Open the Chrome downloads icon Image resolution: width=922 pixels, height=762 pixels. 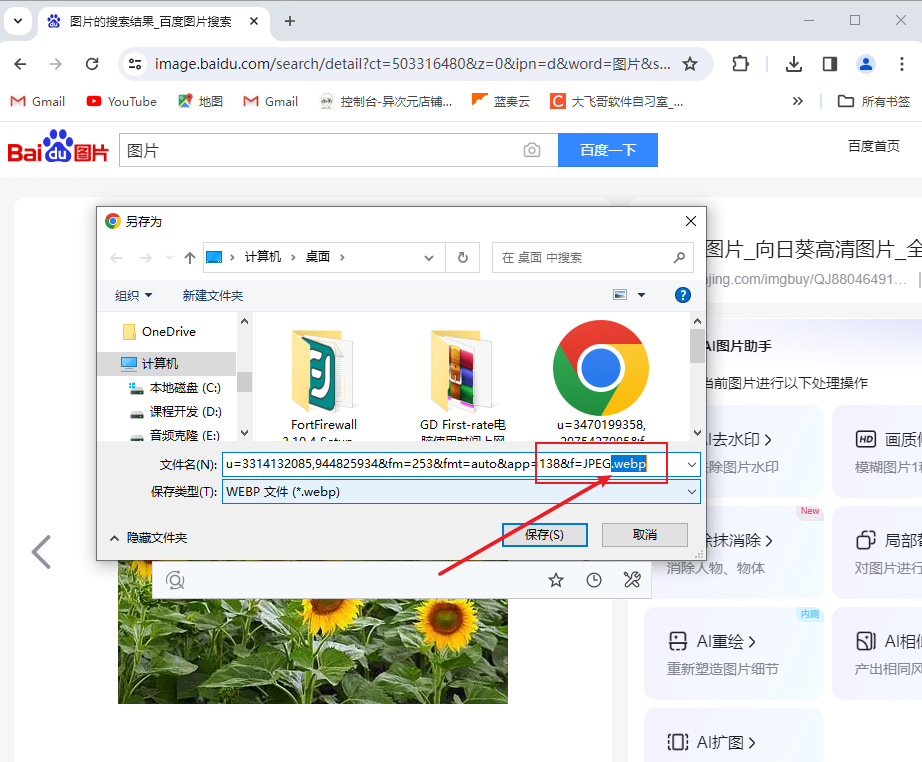coord(794,64)
